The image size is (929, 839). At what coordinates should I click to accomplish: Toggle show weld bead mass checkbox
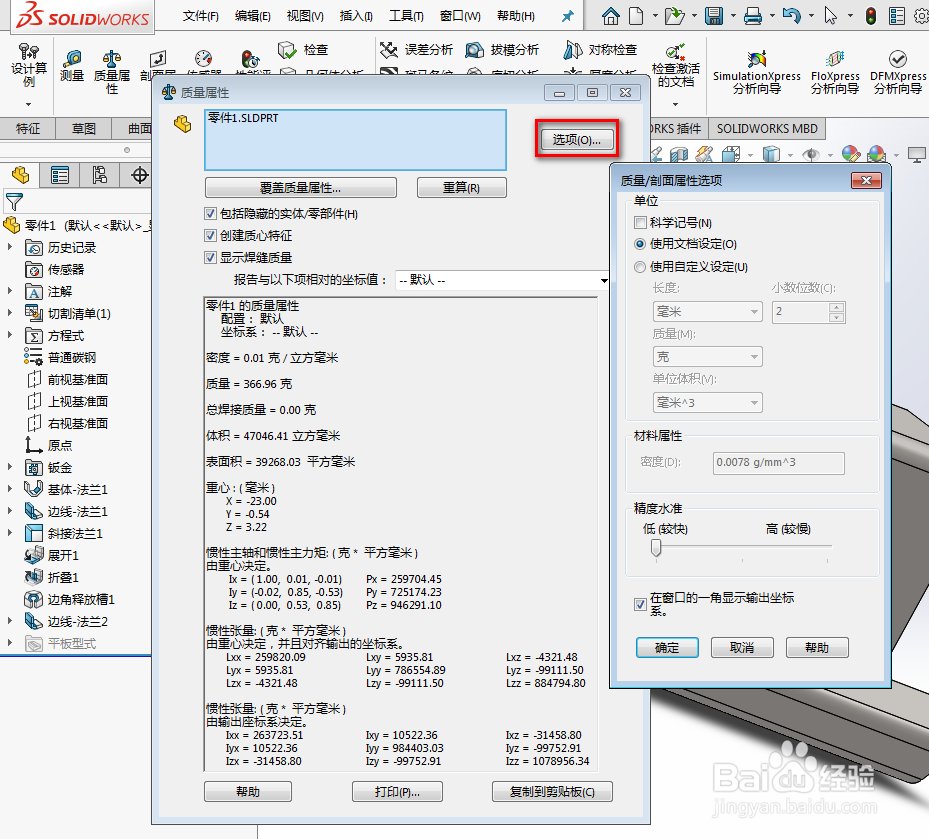(x=210, y=258)
